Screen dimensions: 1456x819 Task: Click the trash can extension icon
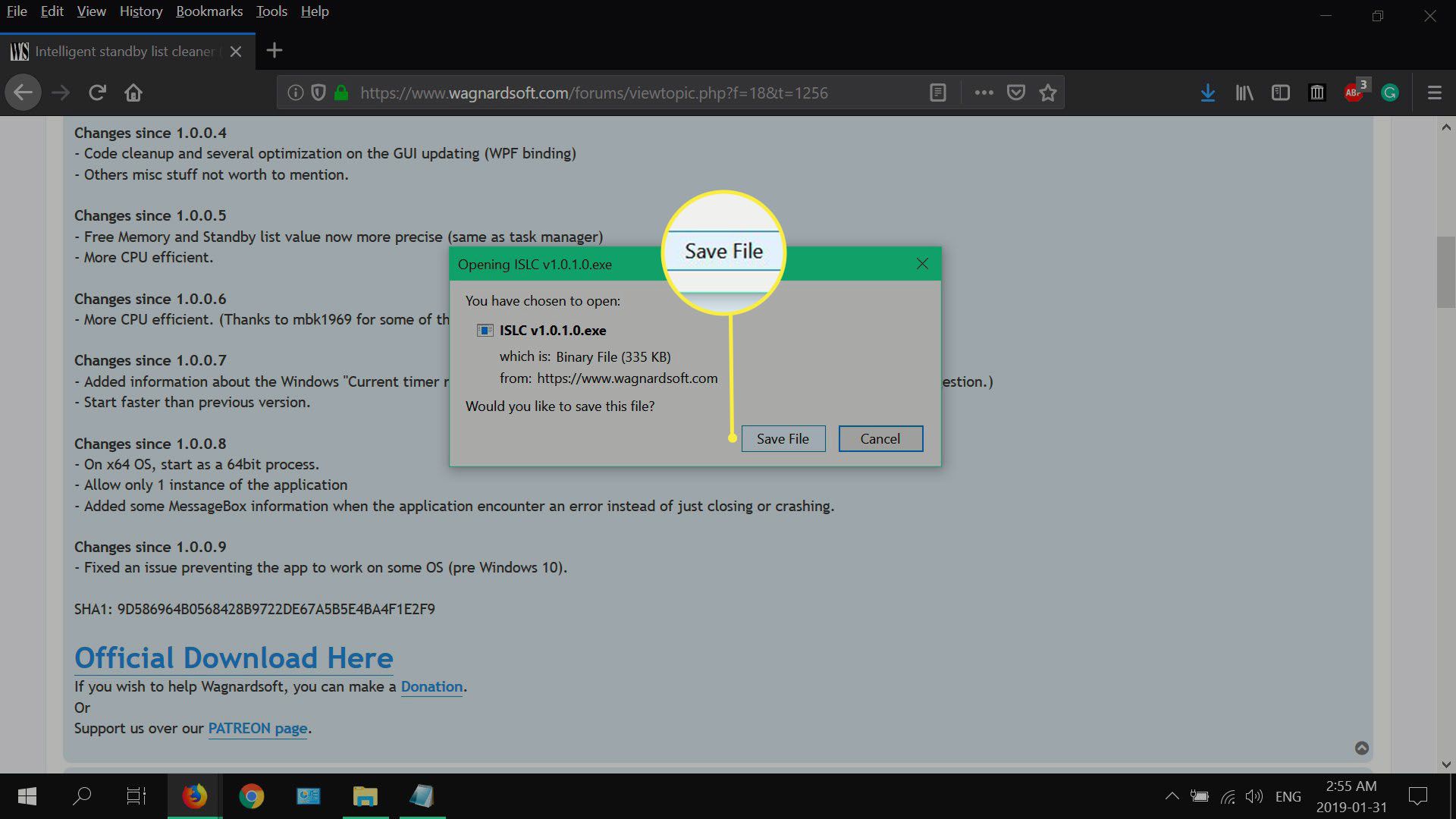(x=1317, y=93)
